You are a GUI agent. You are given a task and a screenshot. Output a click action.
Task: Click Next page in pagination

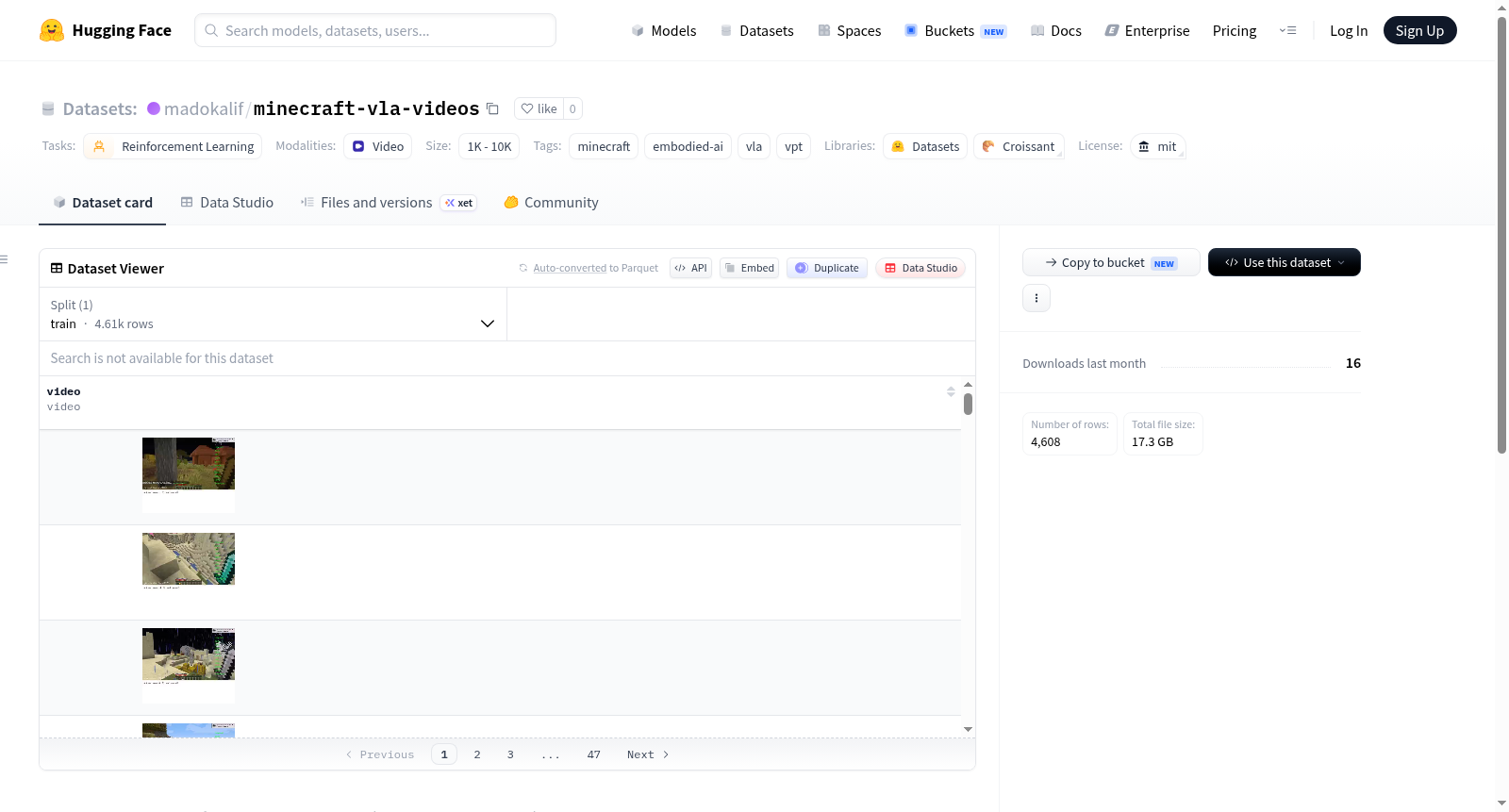click(x=648, y=754)
